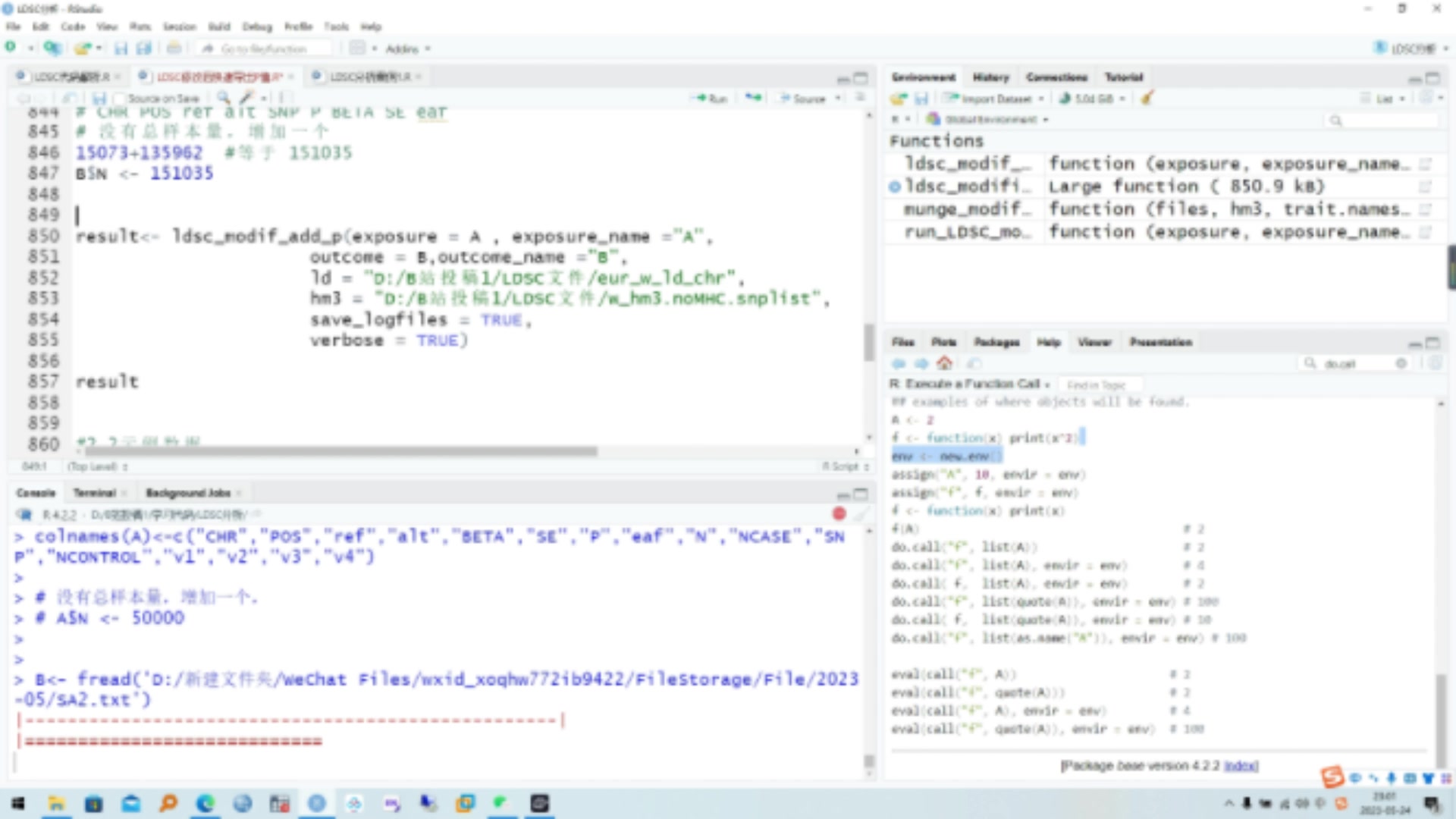The height and width of the screenshot is (819, 1456).
Task: Toggle the Source on Save checkbox
Action: point(118,99)
